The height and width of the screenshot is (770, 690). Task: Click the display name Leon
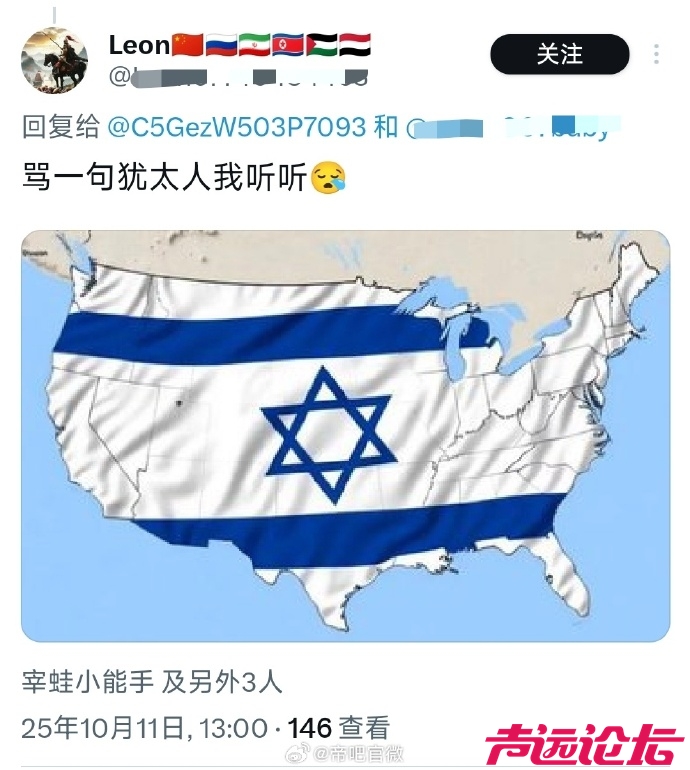click(x=139, y=46)
